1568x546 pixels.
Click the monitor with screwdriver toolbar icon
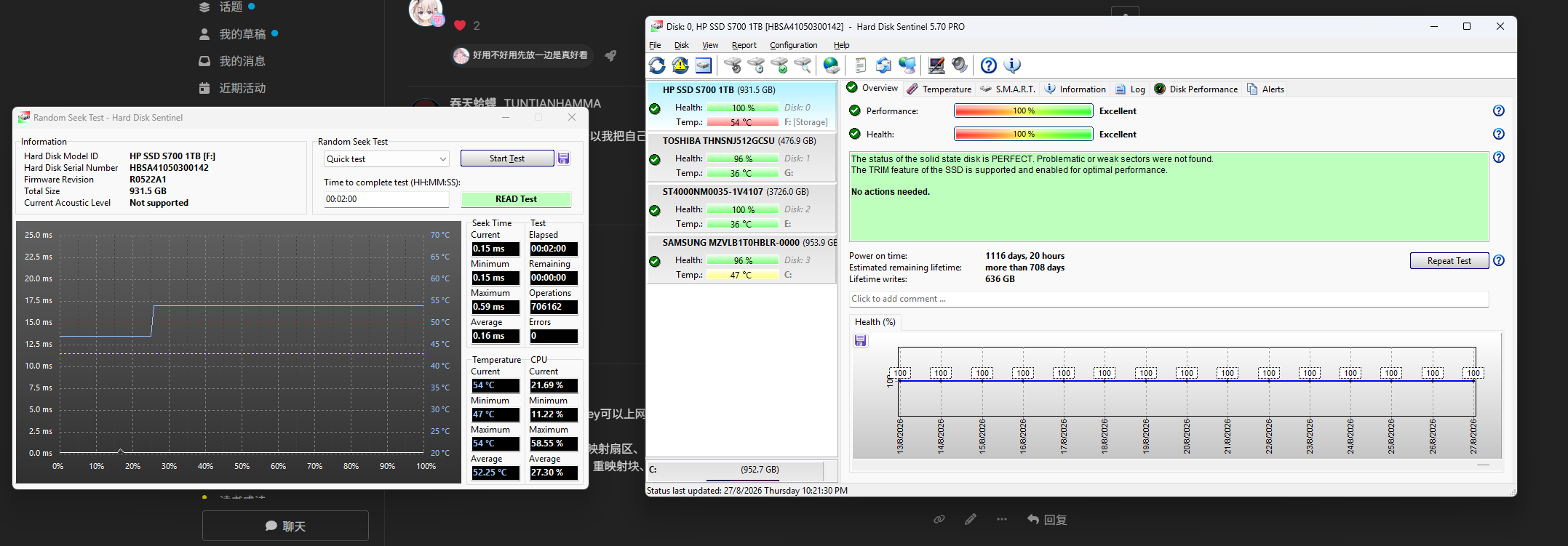pos(936,65)
